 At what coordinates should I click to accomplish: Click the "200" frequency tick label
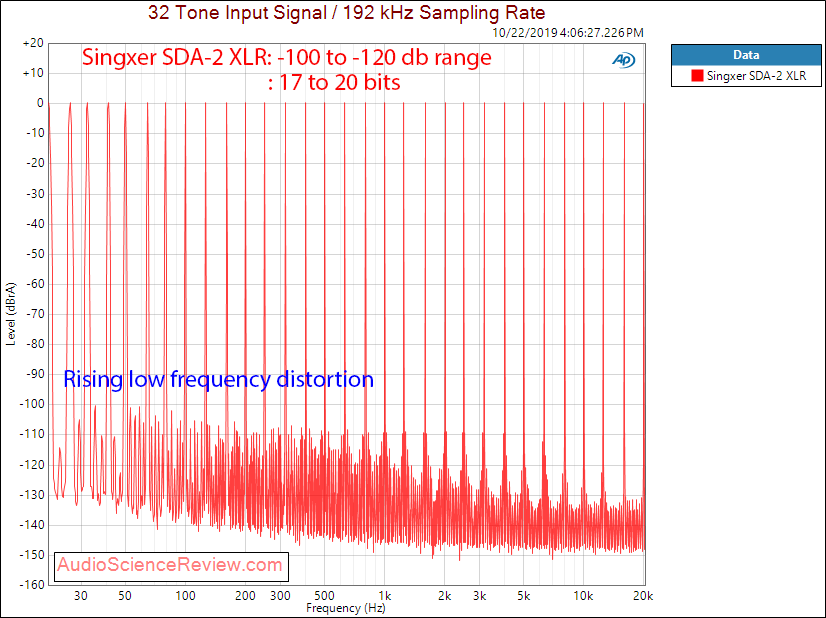245,596
